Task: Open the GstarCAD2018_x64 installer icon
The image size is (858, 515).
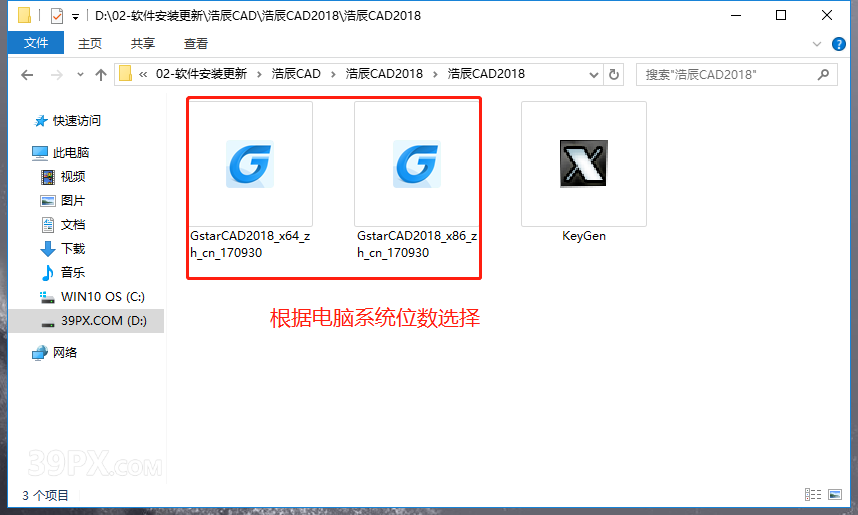Action: point(250,164)
